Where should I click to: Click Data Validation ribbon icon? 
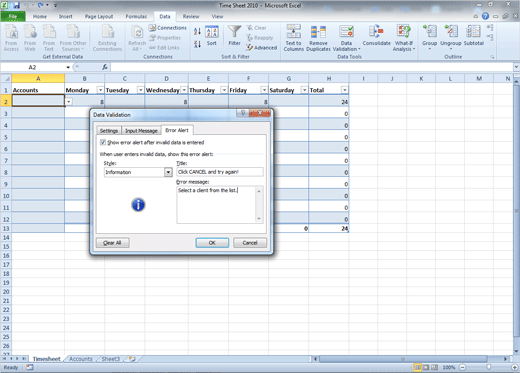coord(346,38)
